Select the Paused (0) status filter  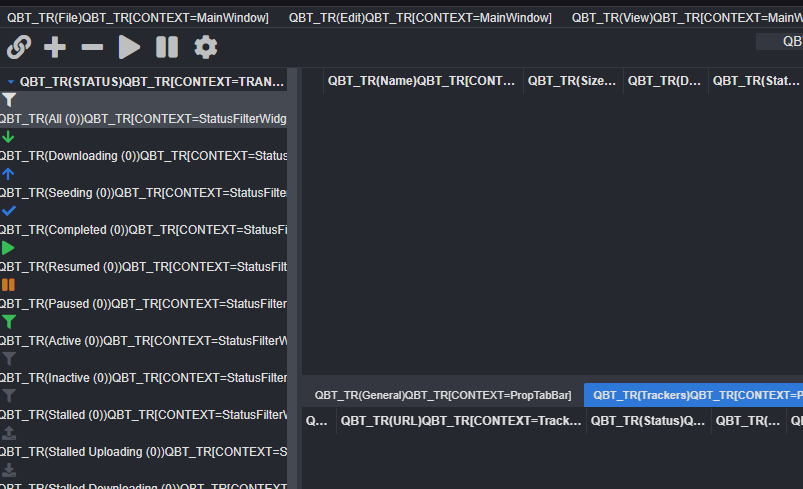pyautogui.click(x=143, y=304)
